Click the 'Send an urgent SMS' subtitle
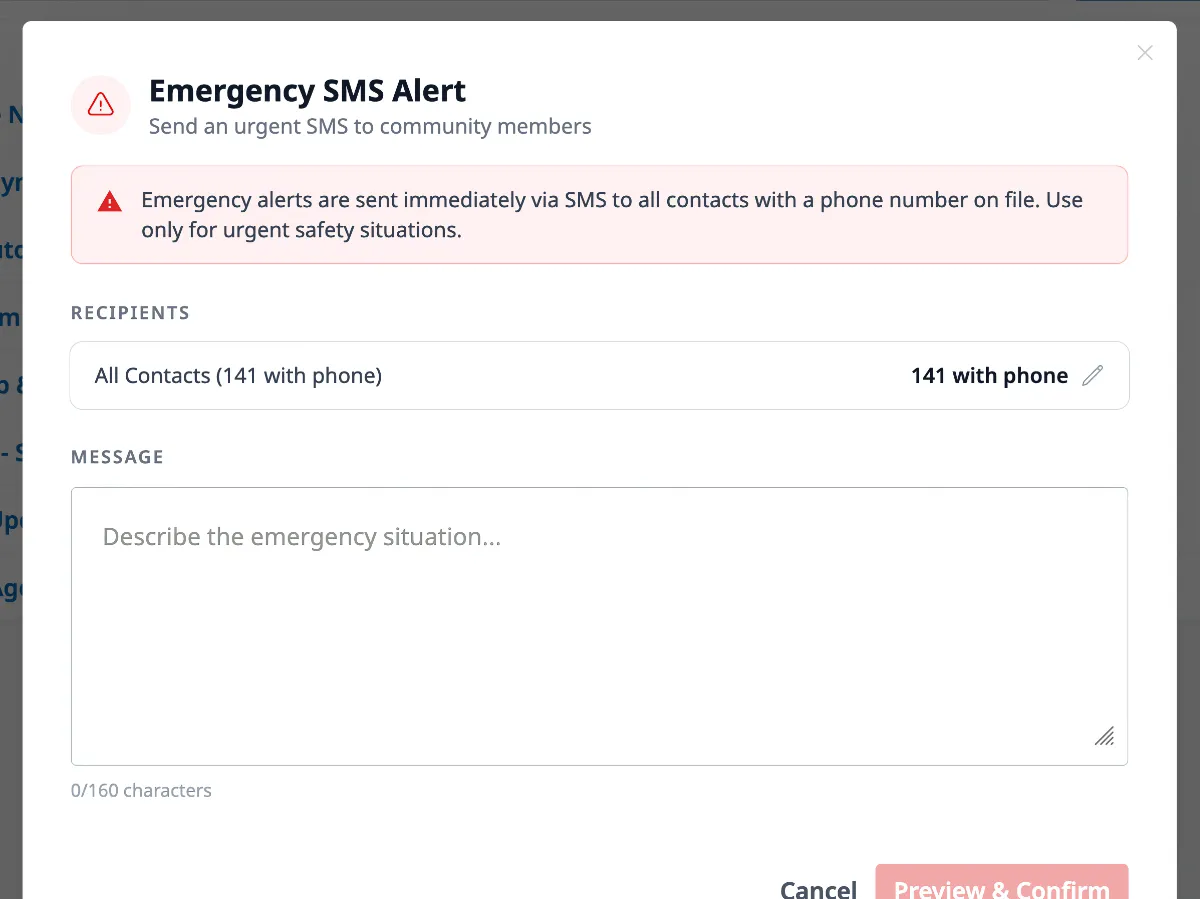This screenshot has width=1200, height=899. (370, 126)
